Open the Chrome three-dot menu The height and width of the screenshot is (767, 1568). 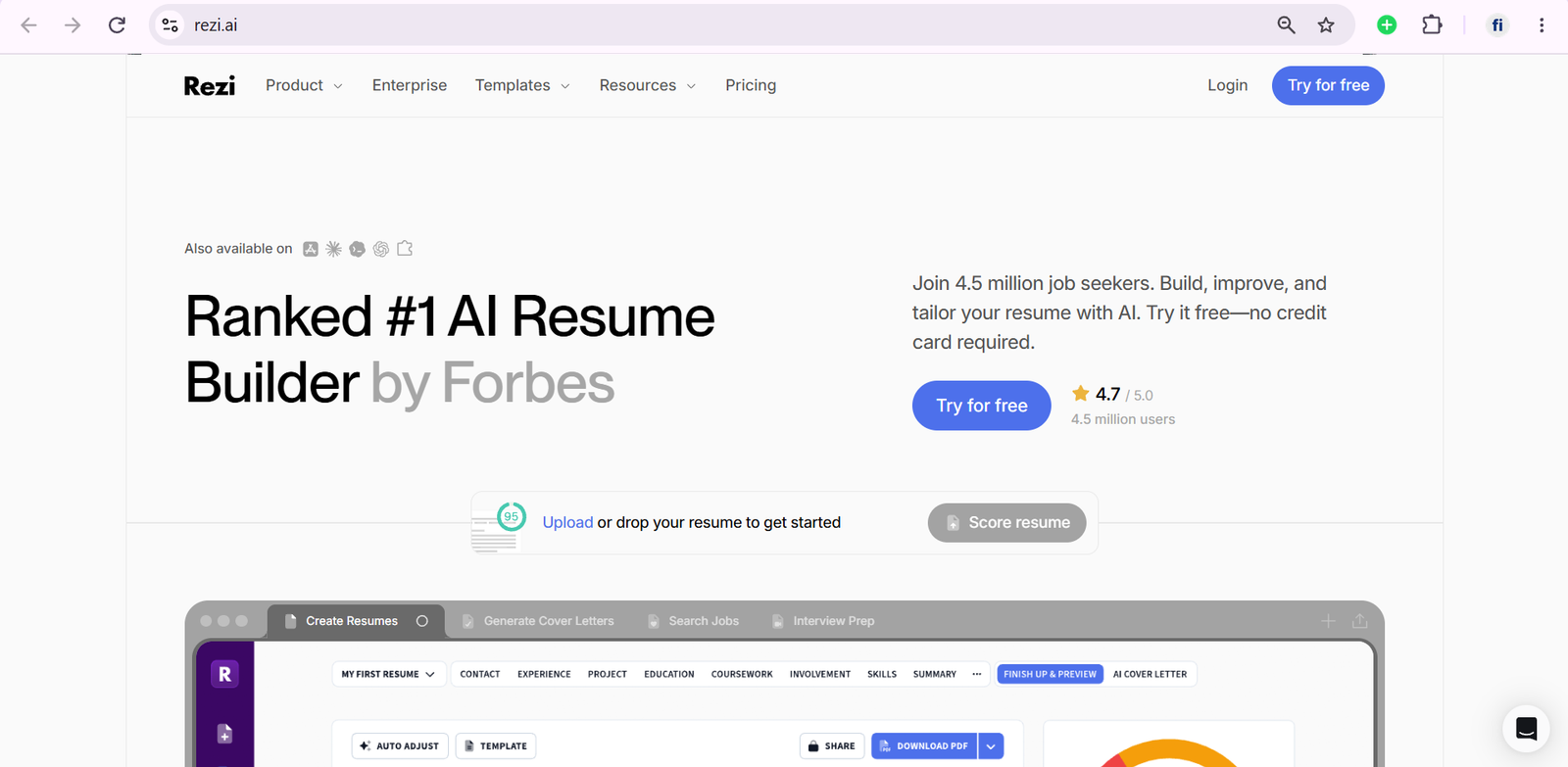point(1542,25)
